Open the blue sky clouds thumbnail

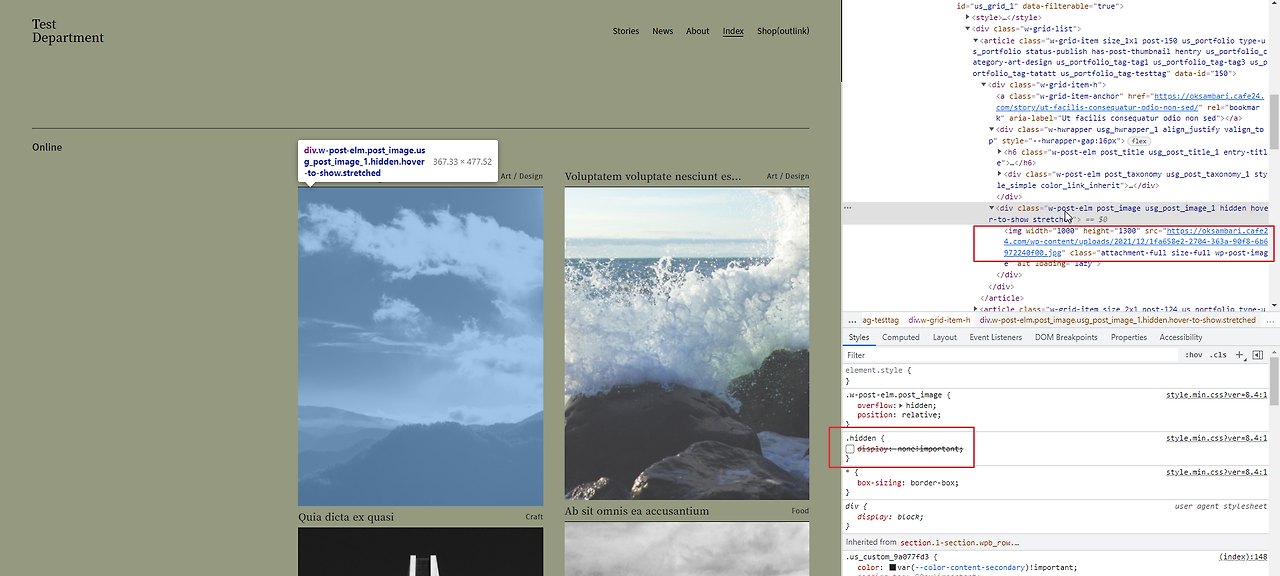click(x=420, y=346)
